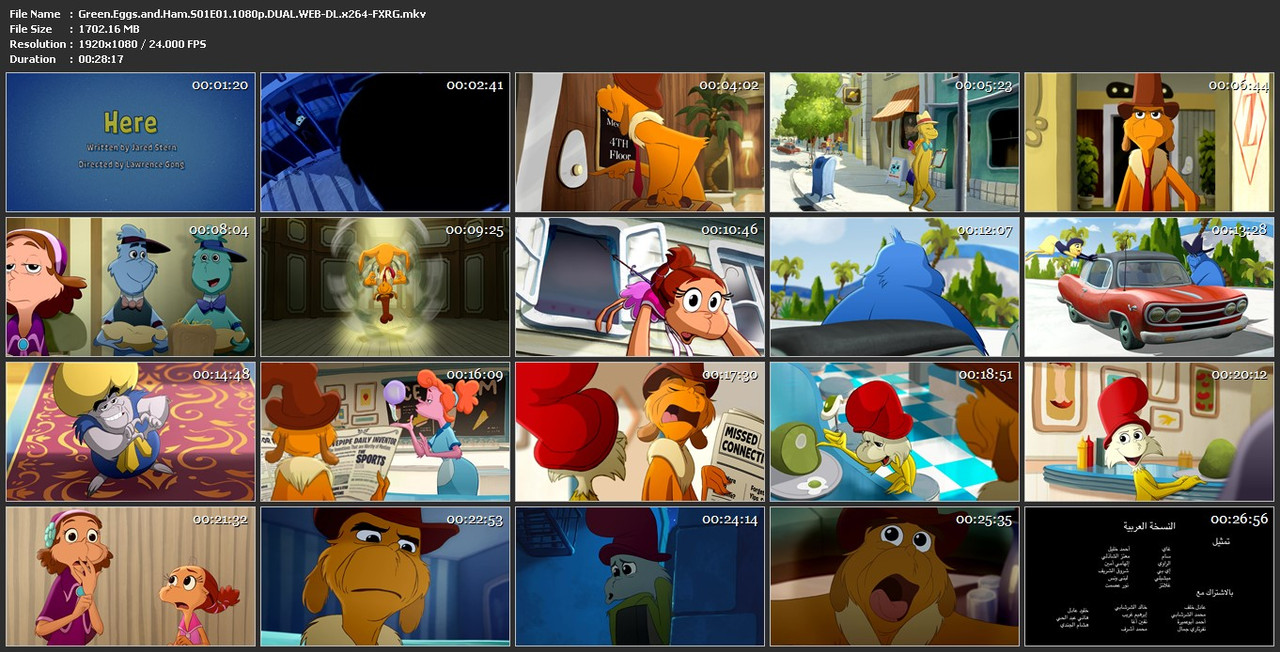Click the newspaper scene thumbnail at 00:16:09
Viewport: 1280px width, 652px height.
pyautogui.click(x=385, y=432)
